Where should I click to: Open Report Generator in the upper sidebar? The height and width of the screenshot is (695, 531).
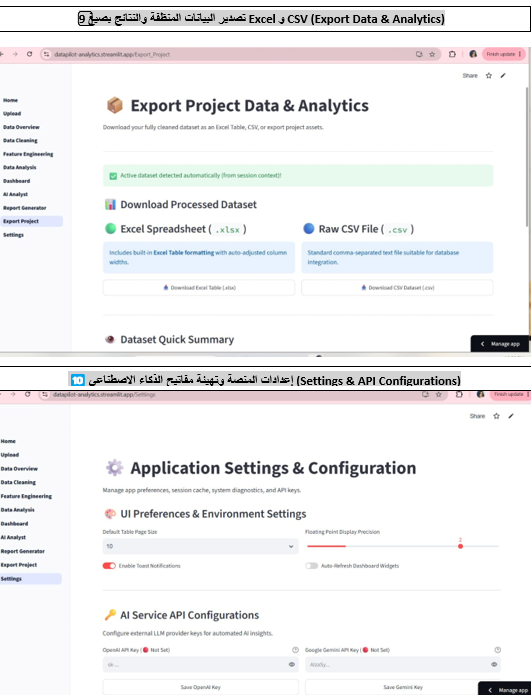coord(25,208)
